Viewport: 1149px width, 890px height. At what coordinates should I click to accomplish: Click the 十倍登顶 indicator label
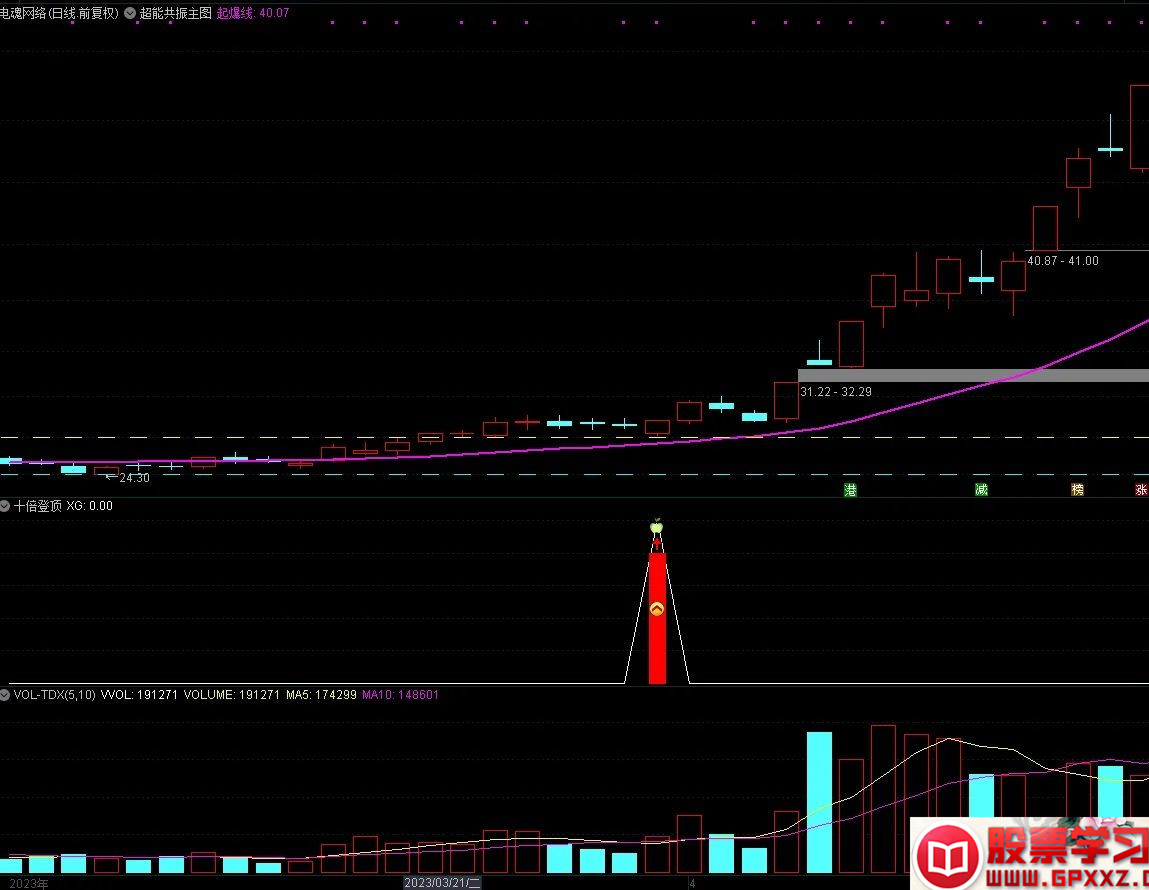point(37,506)
